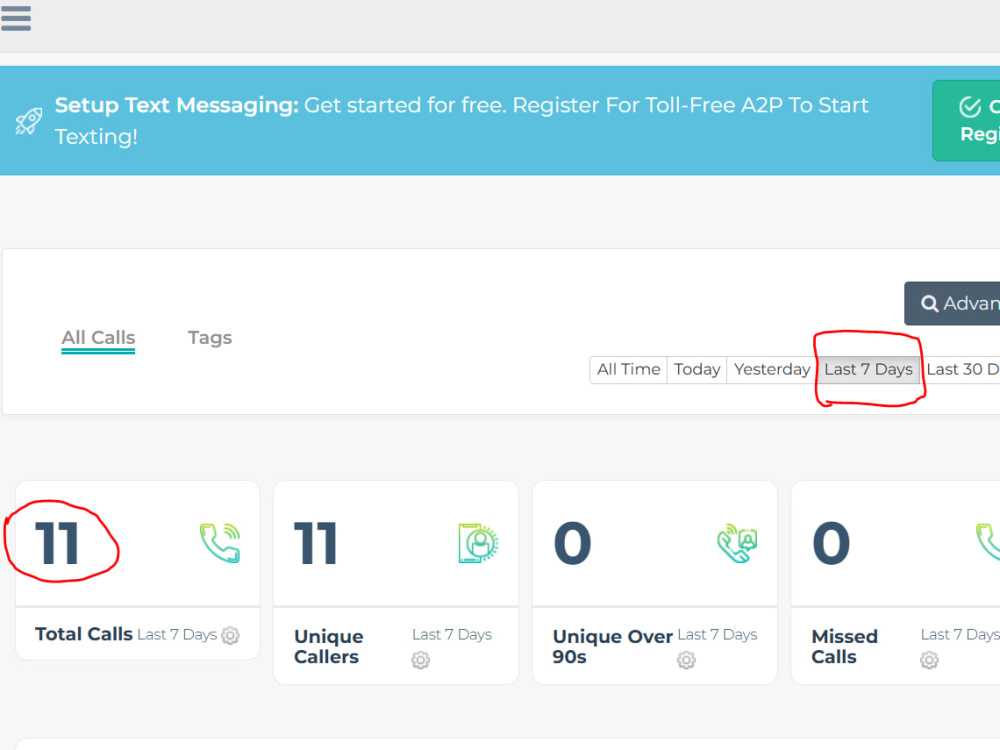The width and height of the screenshot is (1000, 750).
Task: Click the Missed Calls label
Action: [844, 647]
